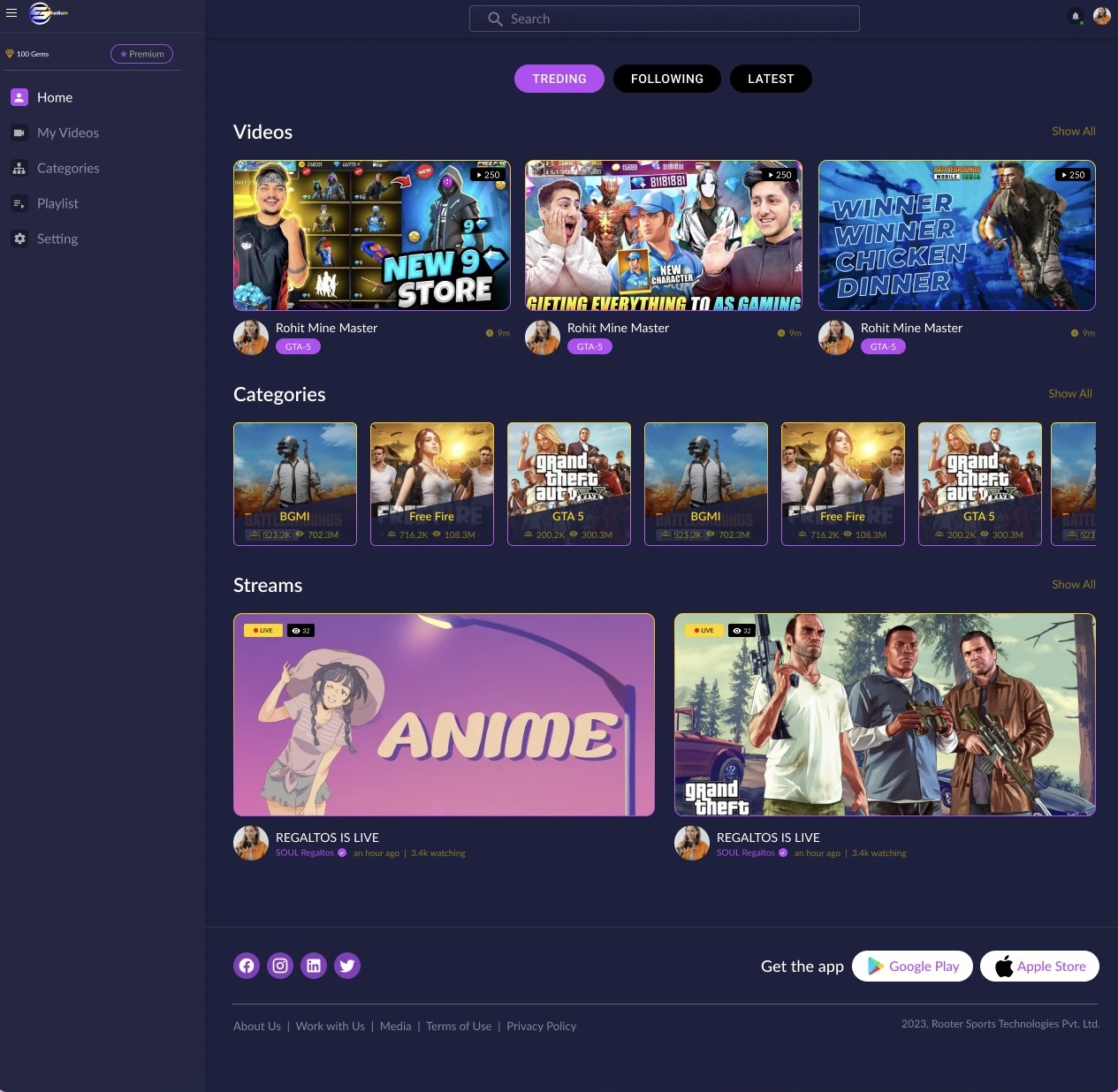Open the Privacy Policy link
Image resolution: width=1118 pixels, height=1092 pixels.
tap(542, 1026)
